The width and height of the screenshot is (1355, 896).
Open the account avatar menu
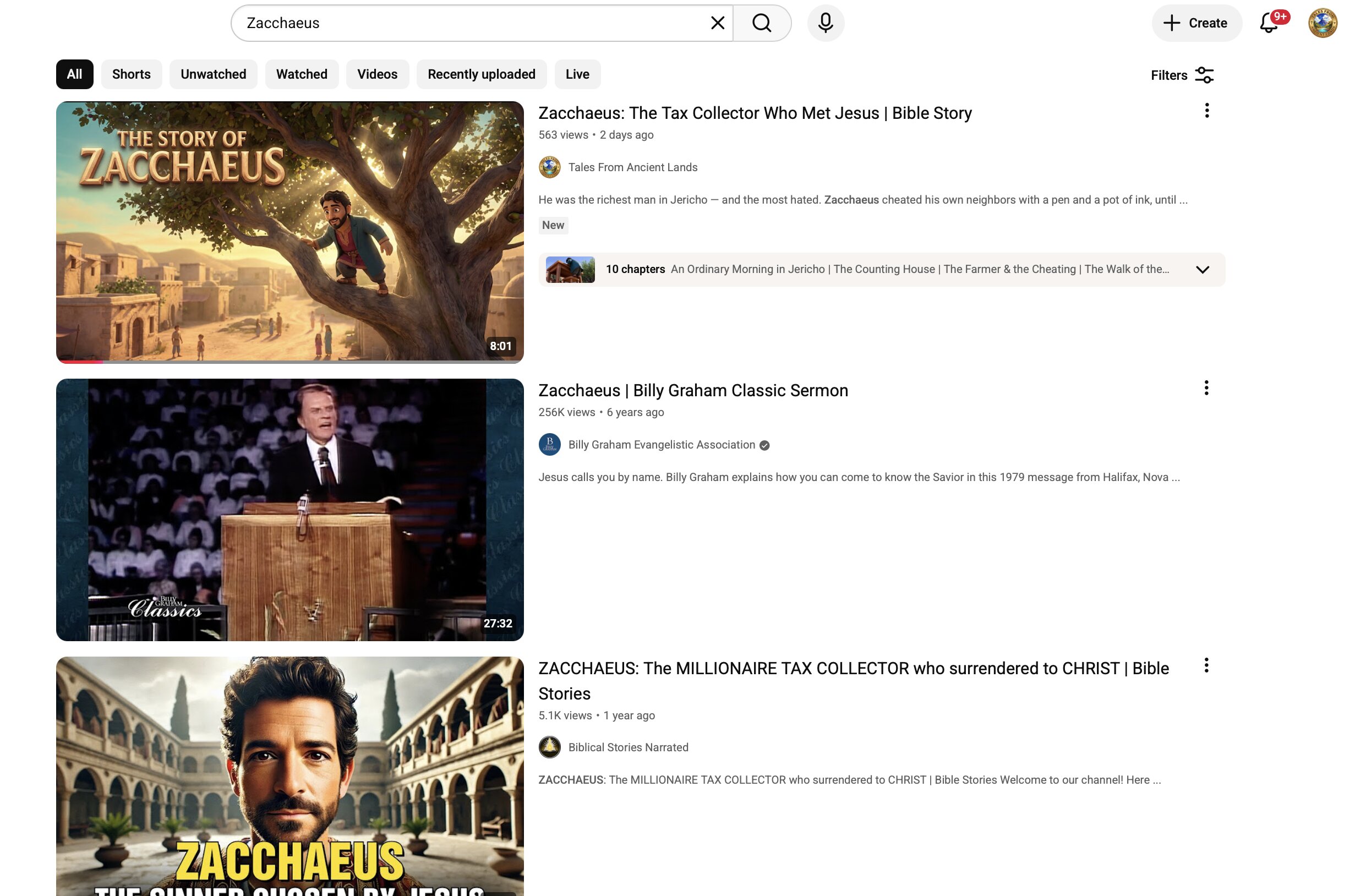click(x=1323, y=23)
